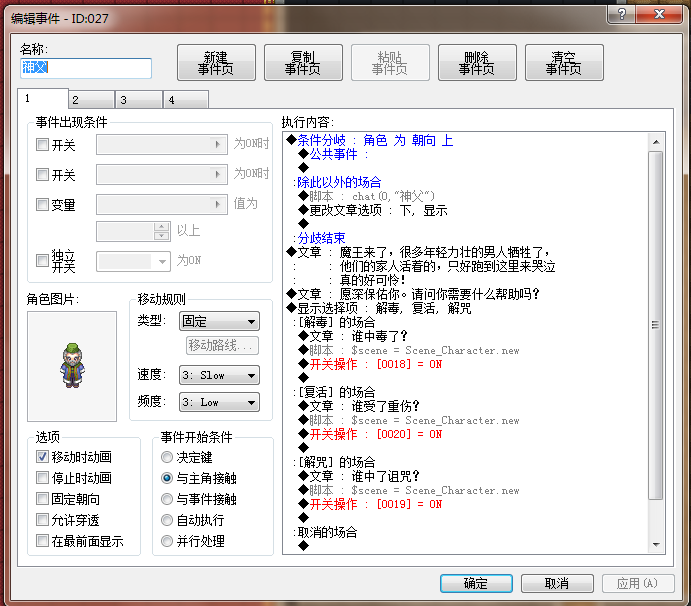Select the 自动执行 trigger radio button

(167, 520)
